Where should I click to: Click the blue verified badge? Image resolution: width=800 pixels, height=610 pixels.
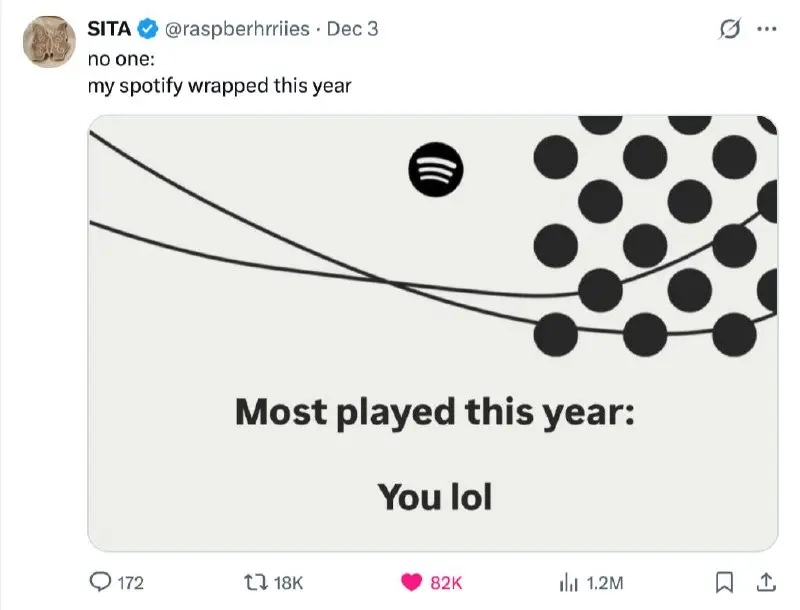pyautogui.click(x=148, y=29)
